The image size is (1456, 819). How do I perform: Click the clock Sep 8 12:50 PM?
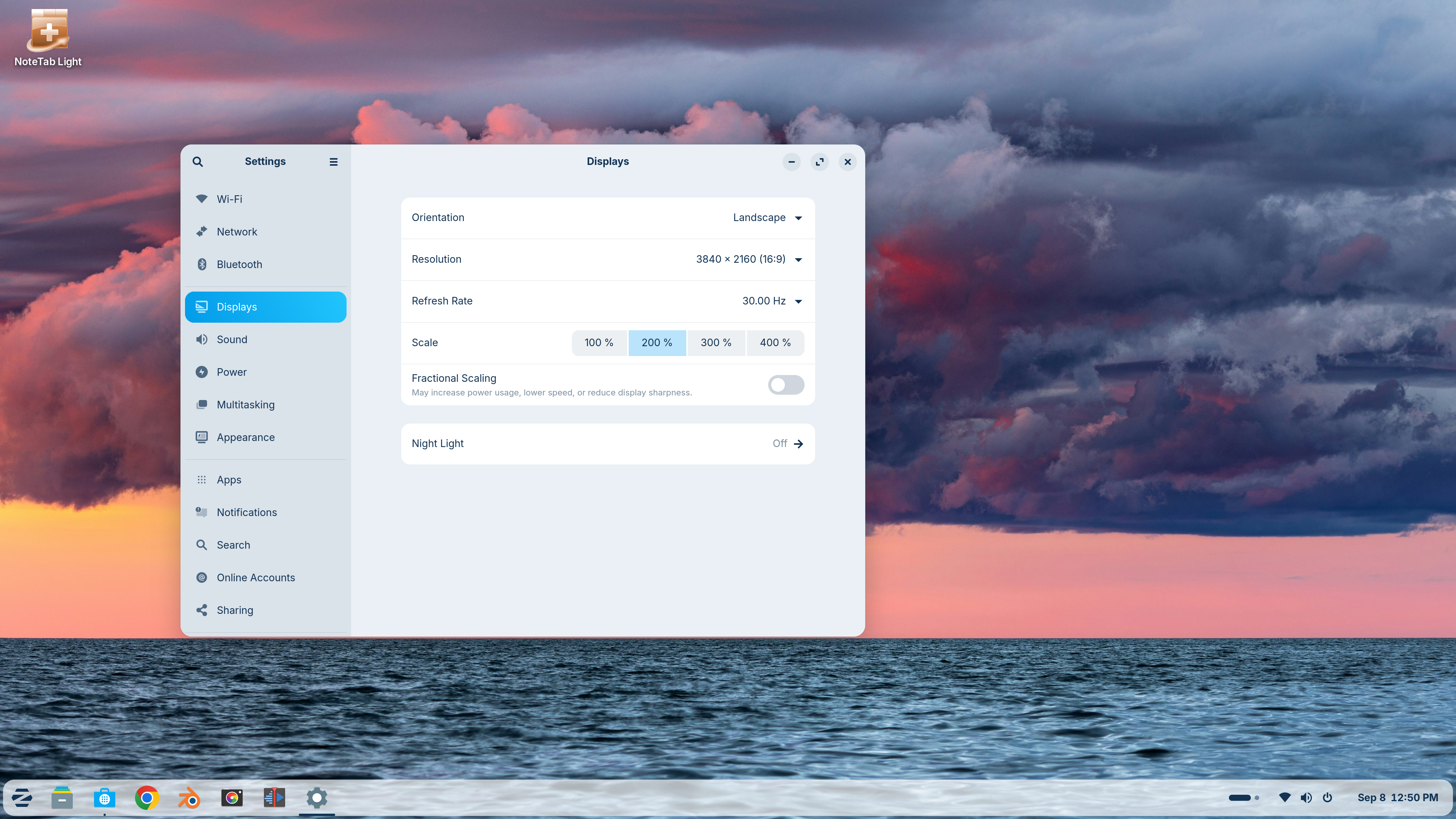pyautogui.click(x=1397, y=797)
